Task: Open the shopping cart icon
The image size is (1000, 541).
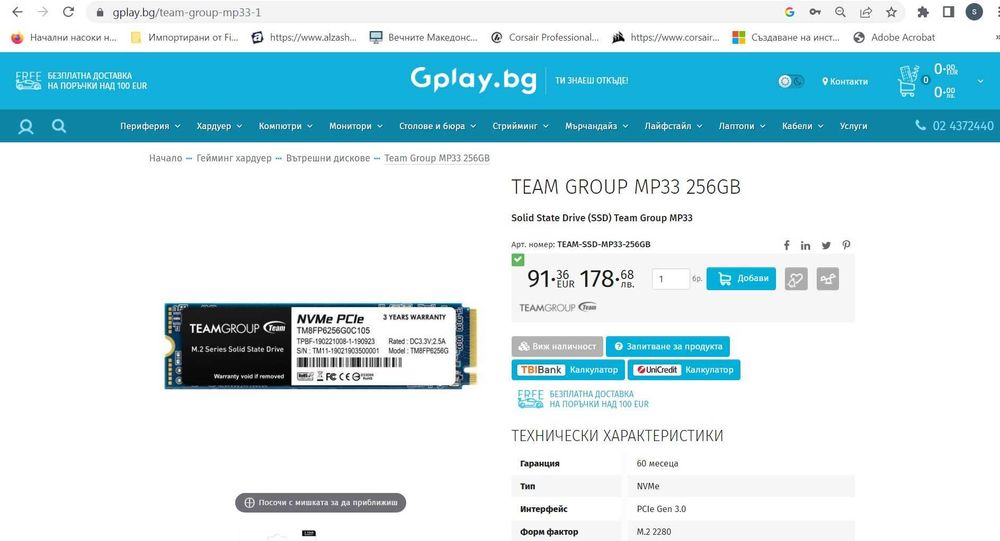Action: (x=908, y=81)
